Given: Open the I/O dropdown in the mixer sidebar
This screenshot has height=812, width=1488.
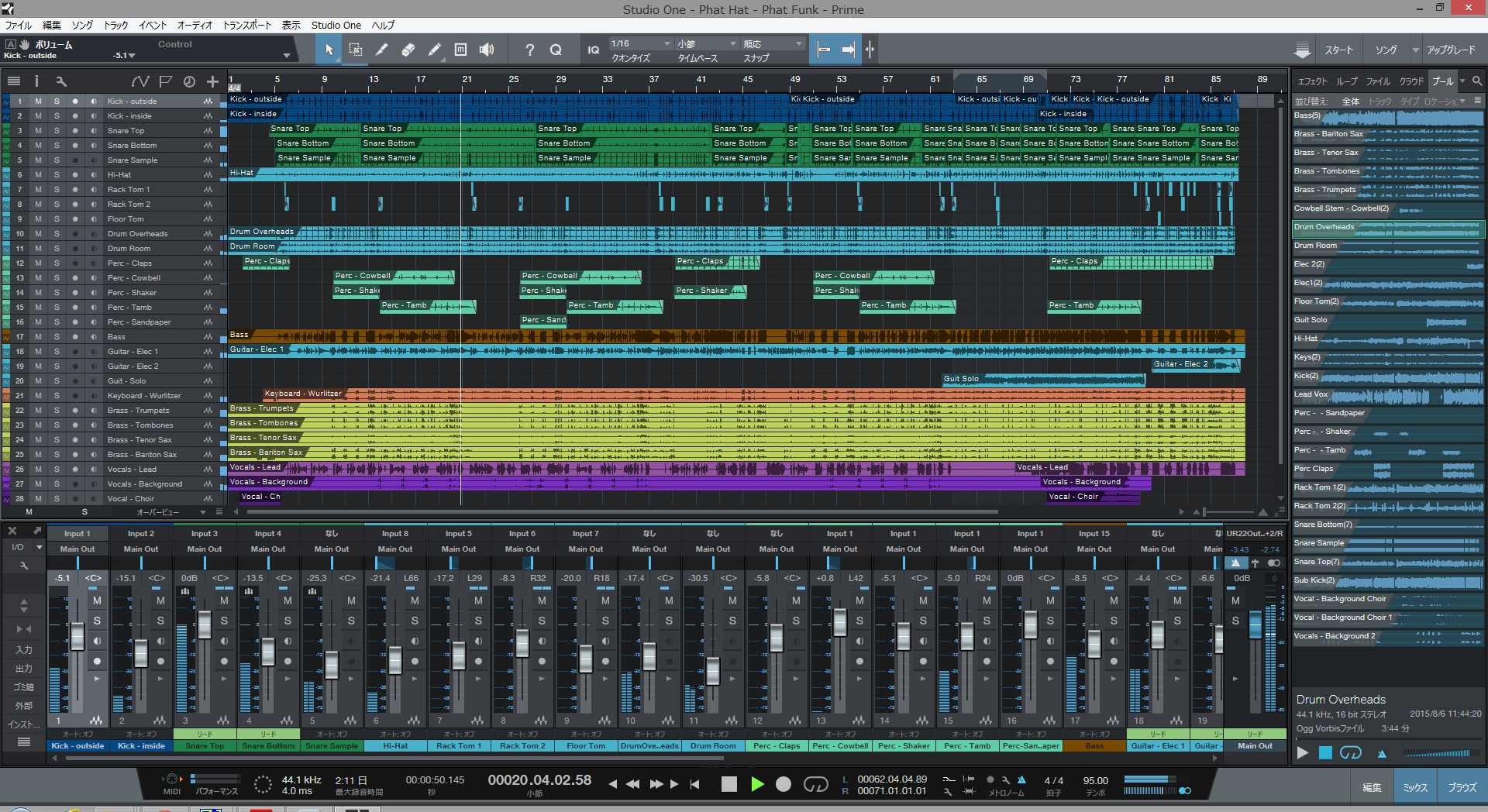Looking at the screenshot, I should (40, 547).
